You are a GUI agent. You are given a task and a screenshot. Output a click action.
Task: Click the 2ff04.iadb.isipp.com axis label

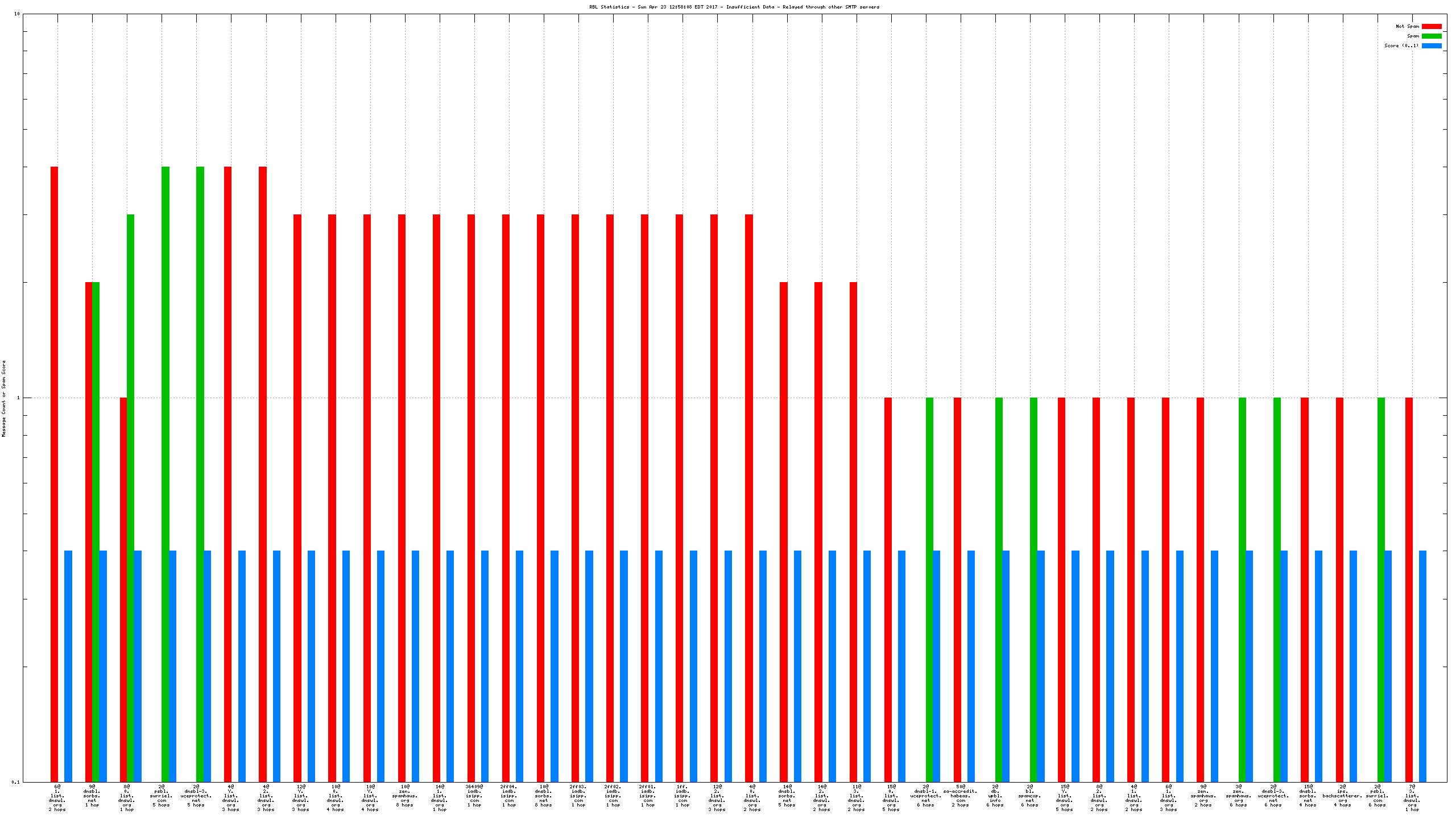[509, 796]
